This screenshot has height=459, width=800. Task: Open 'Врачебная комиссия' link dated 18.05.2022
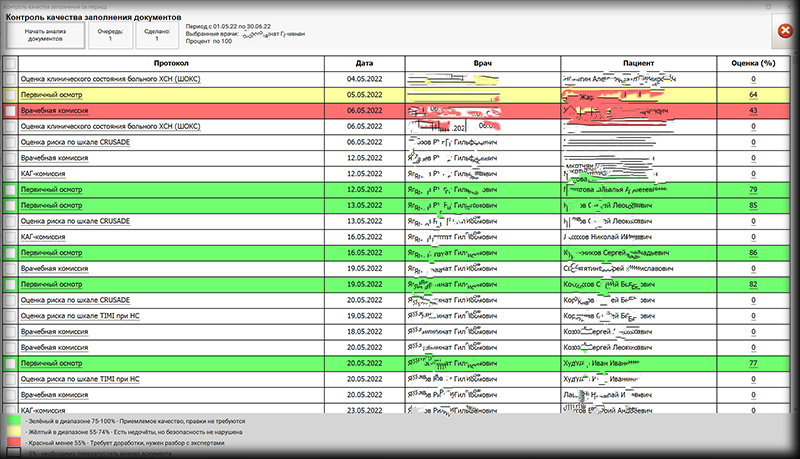coord(54,332)
